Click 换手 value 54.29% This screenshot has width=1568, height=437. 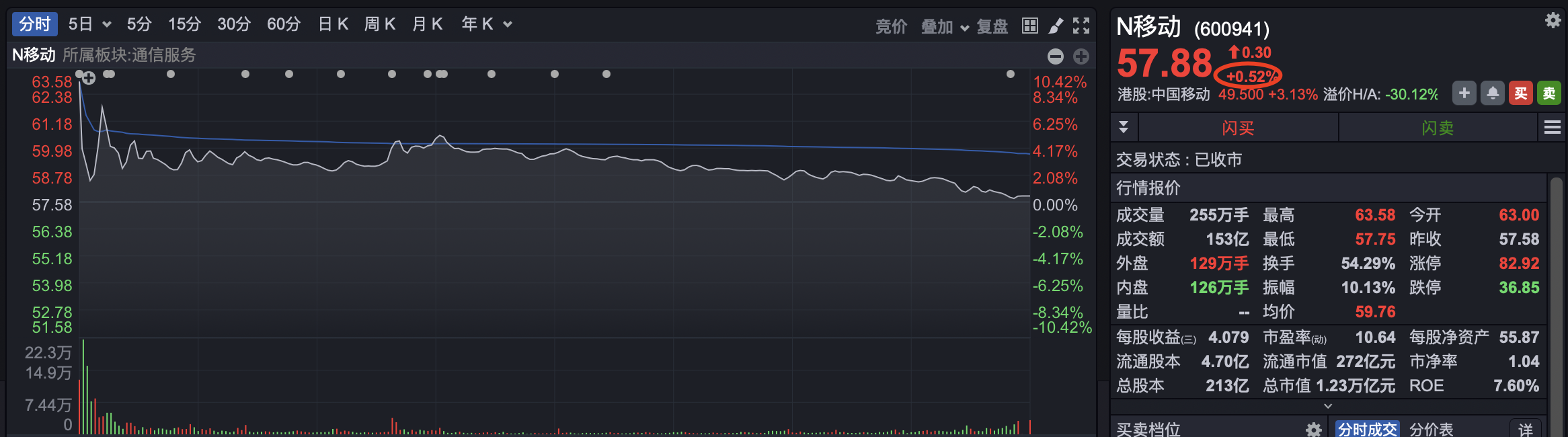pos(1368,264)
